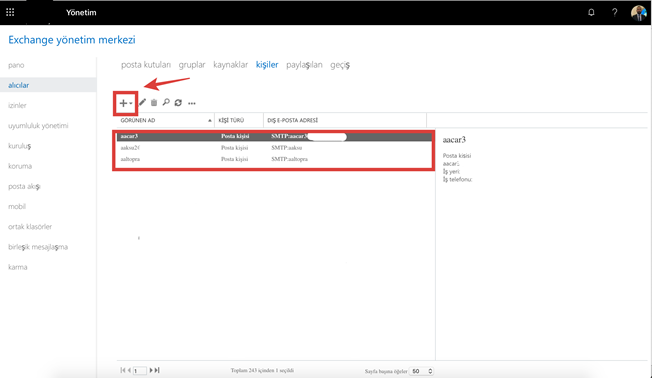The width and height of the screenshot is (652, 378).
Task: Open uyumluluk yönetimi in the left navigation
Action: (x=38, y=126)
